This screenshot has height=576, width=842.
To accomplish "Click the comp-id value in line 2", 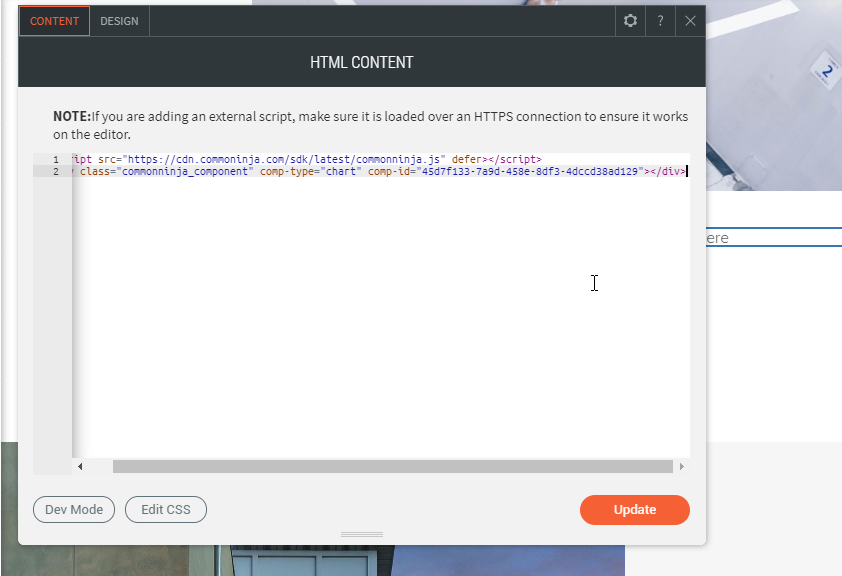I will (x=530, y=172).
